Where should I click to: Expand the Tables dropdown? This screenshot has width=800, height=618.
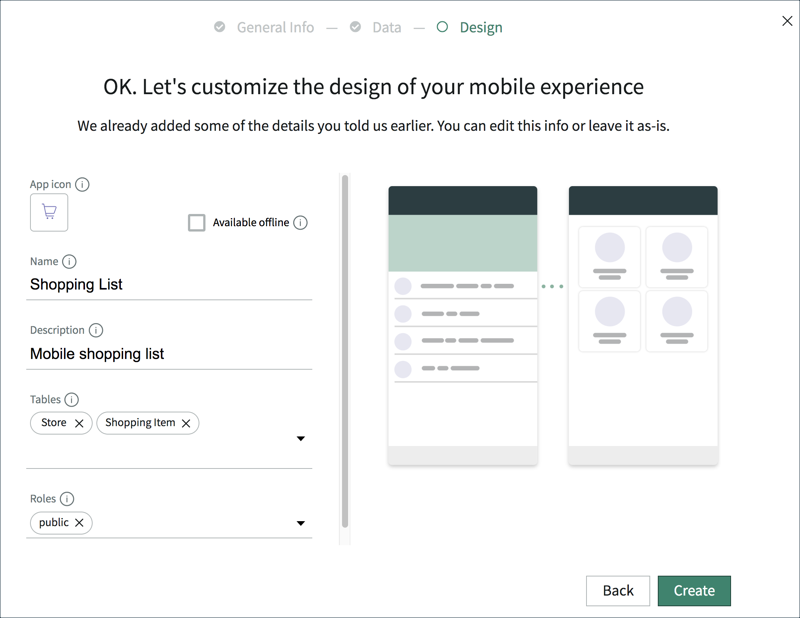tap(300, 438)
